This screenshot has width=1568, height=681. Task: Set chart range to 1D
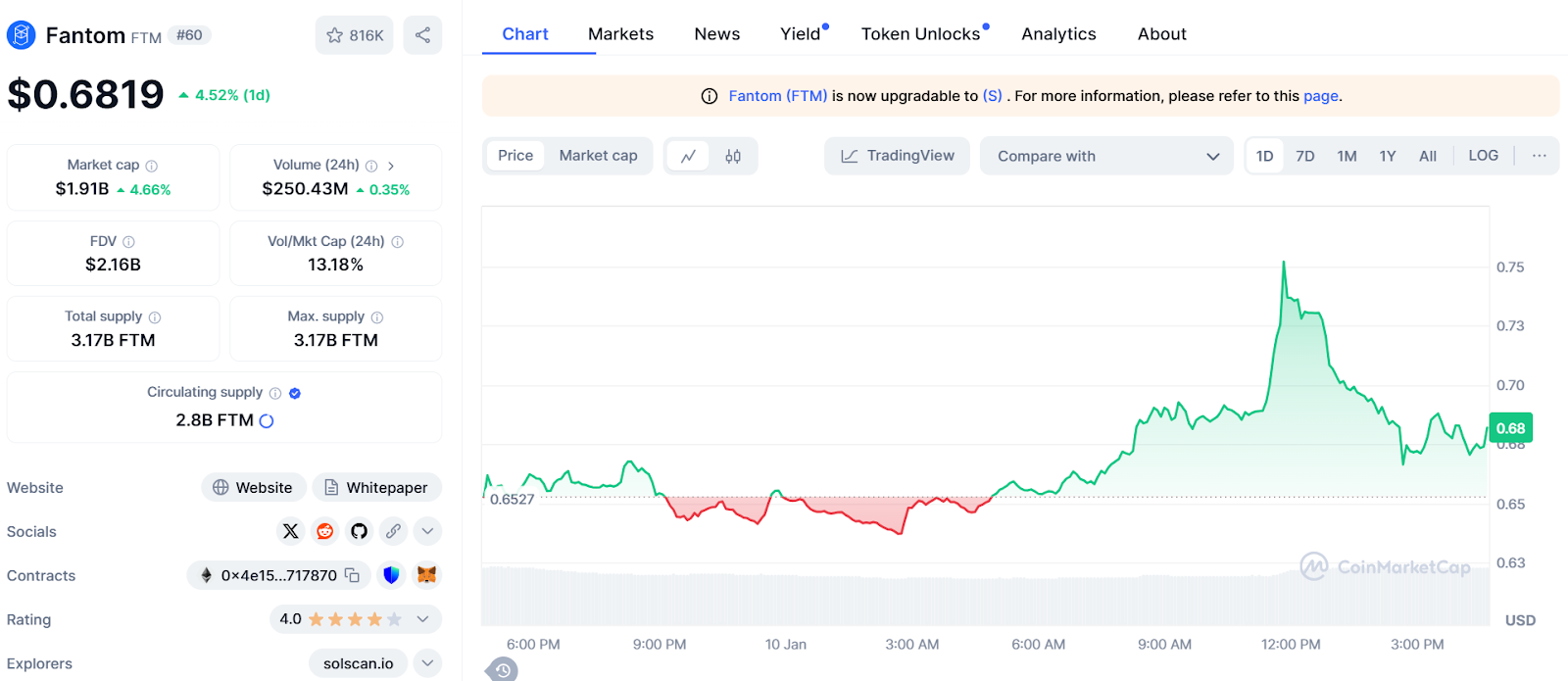[x=1265, y=156]
